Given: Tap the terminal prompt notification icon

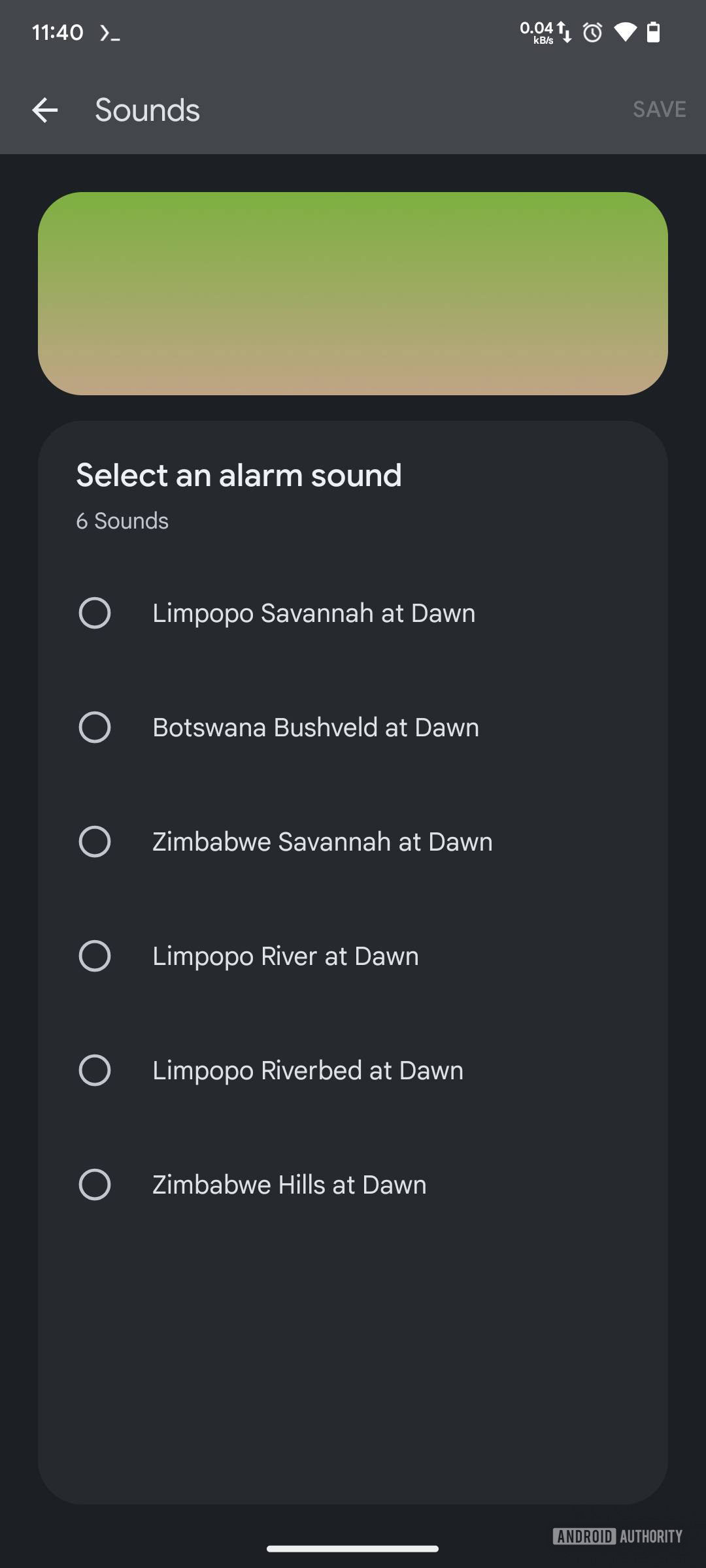Looking at the screenshot, I should point(110,33).
